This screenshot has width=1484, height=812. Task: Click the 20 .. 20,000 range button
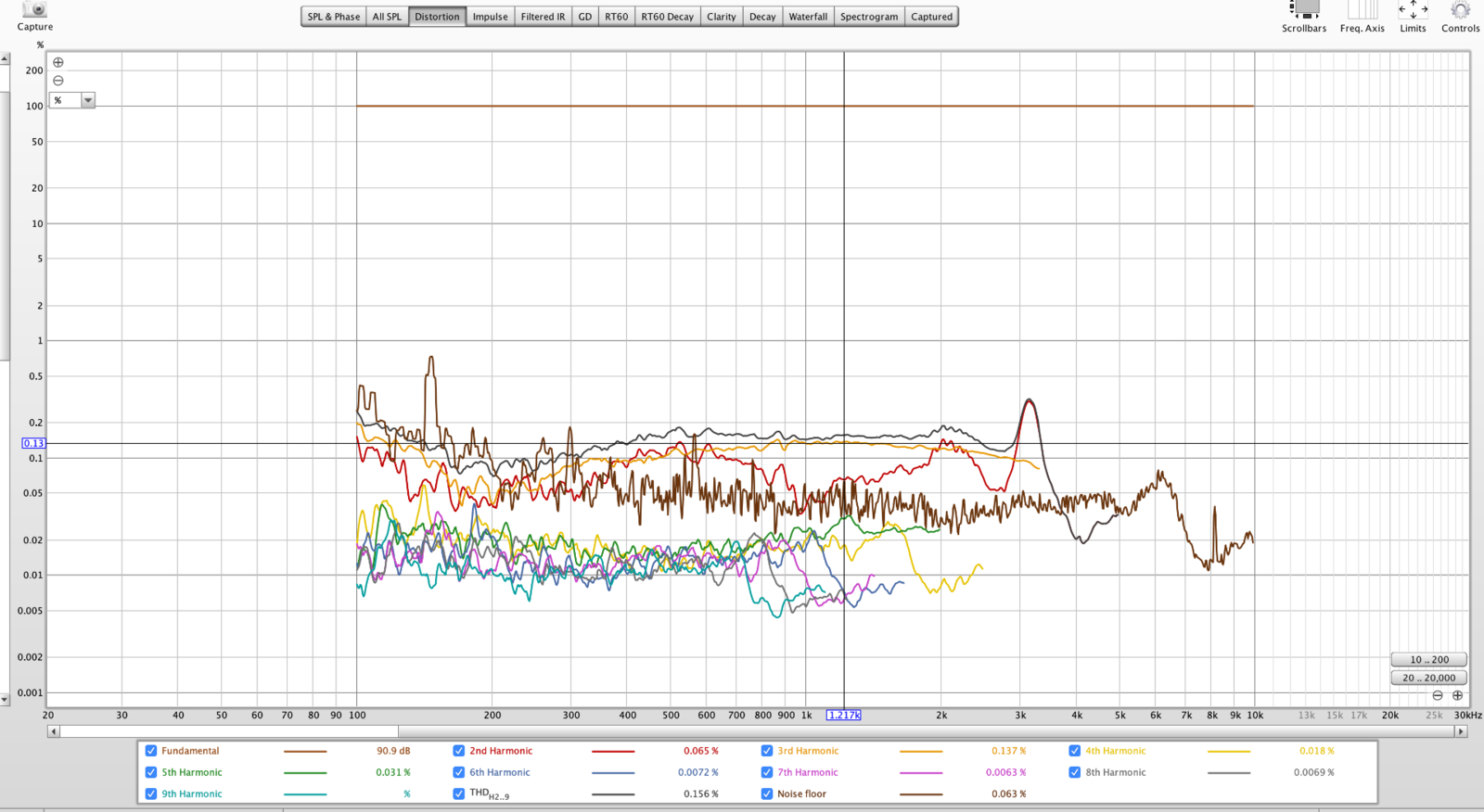1429,678
